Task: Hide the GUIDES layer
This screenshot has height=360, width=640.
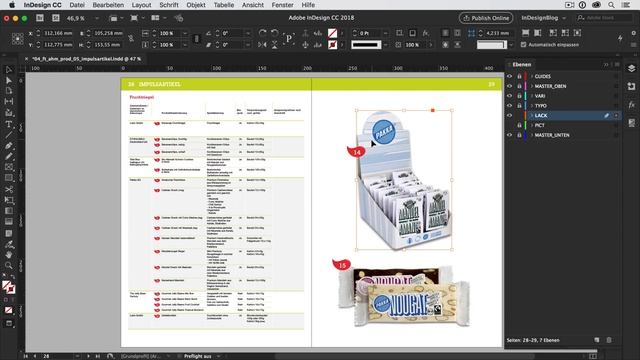Action: pyautogui.click(x=509, y=76)
